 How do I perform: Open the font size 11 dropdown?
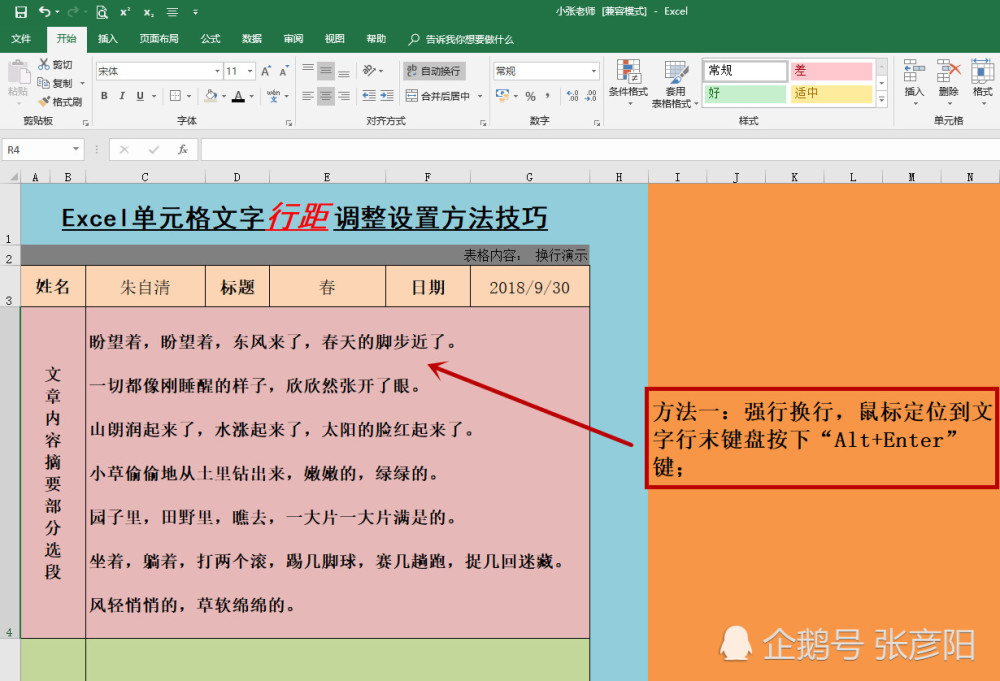pos(251,71)
